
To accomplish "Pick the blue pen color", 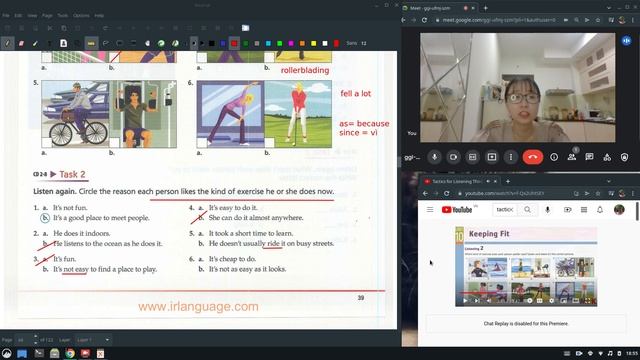I will 223,43.
